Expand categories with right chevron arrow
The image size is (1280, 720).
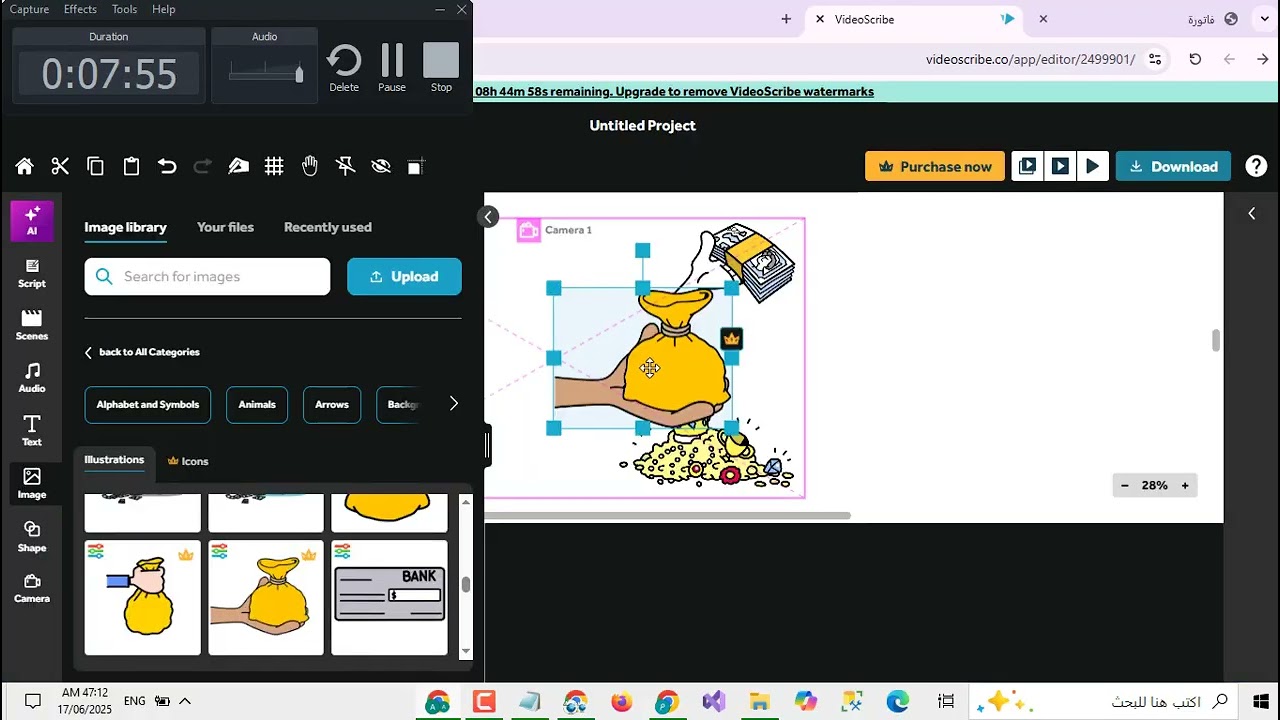tap(453, 403)
